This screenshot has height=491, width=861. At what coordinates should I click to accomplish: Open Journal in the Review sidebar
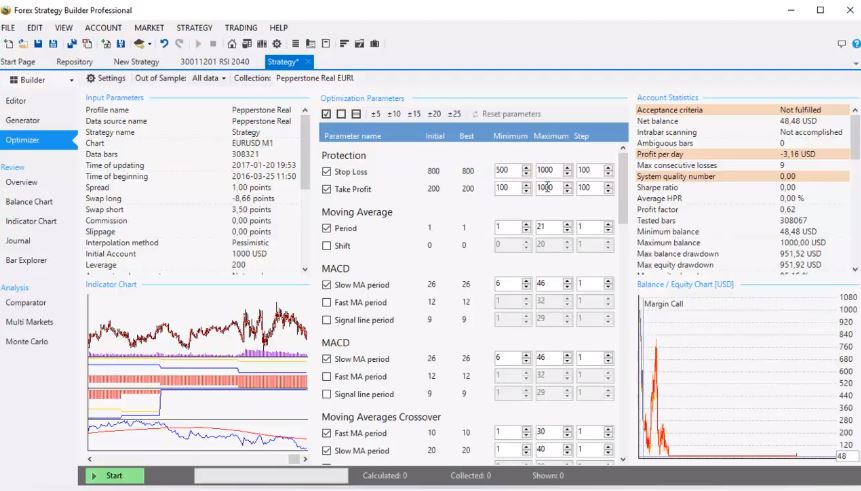[x=18, y=241]
